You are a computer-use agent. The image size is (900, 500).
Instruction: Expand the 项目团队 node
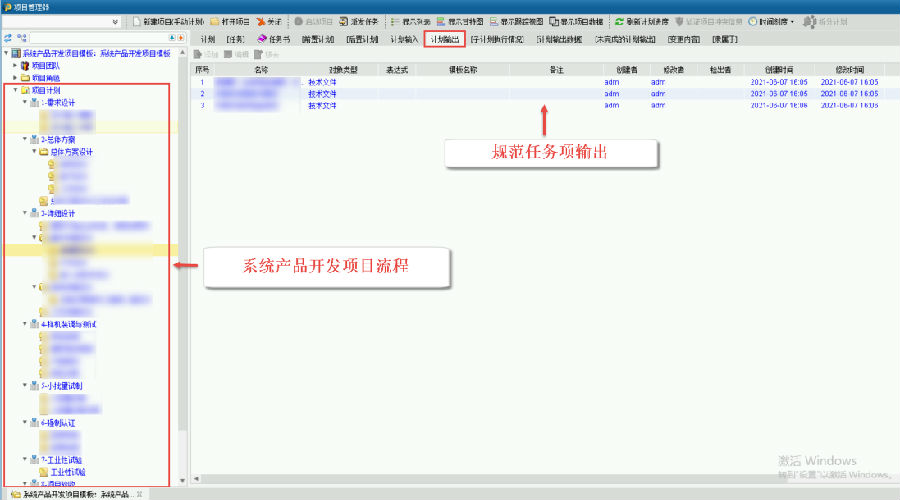[x=15, y=65]
